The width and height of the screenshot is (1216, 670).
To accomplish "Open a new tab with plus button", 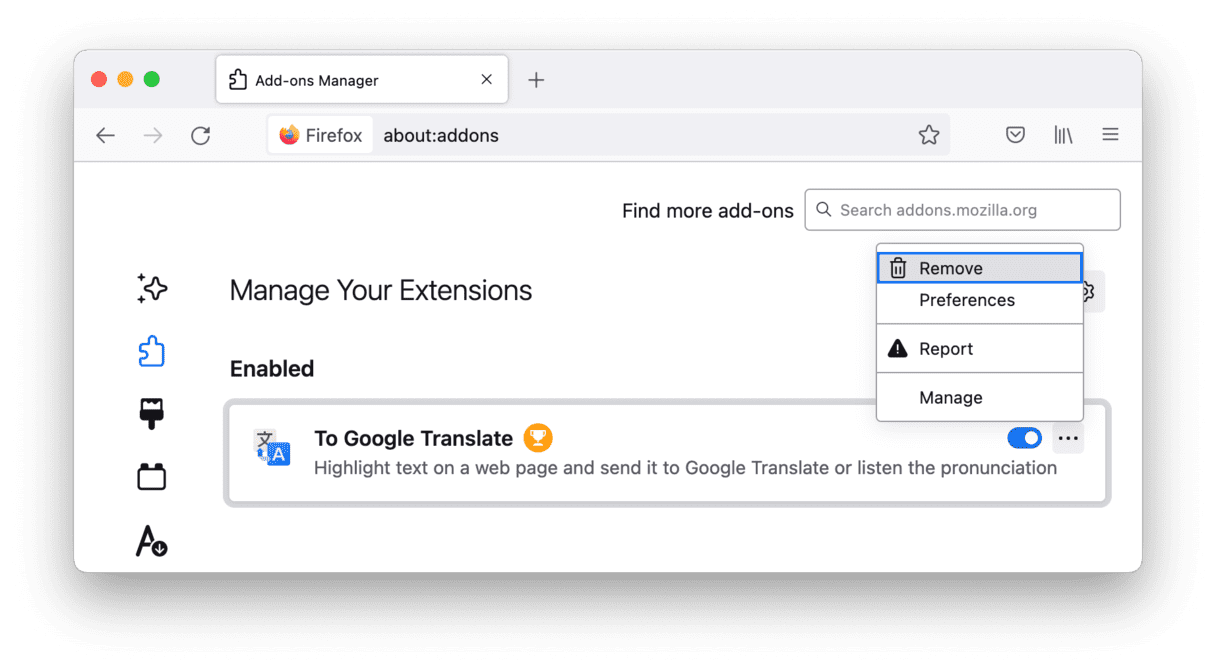I will pyautogui.click(x=536, y=80).
